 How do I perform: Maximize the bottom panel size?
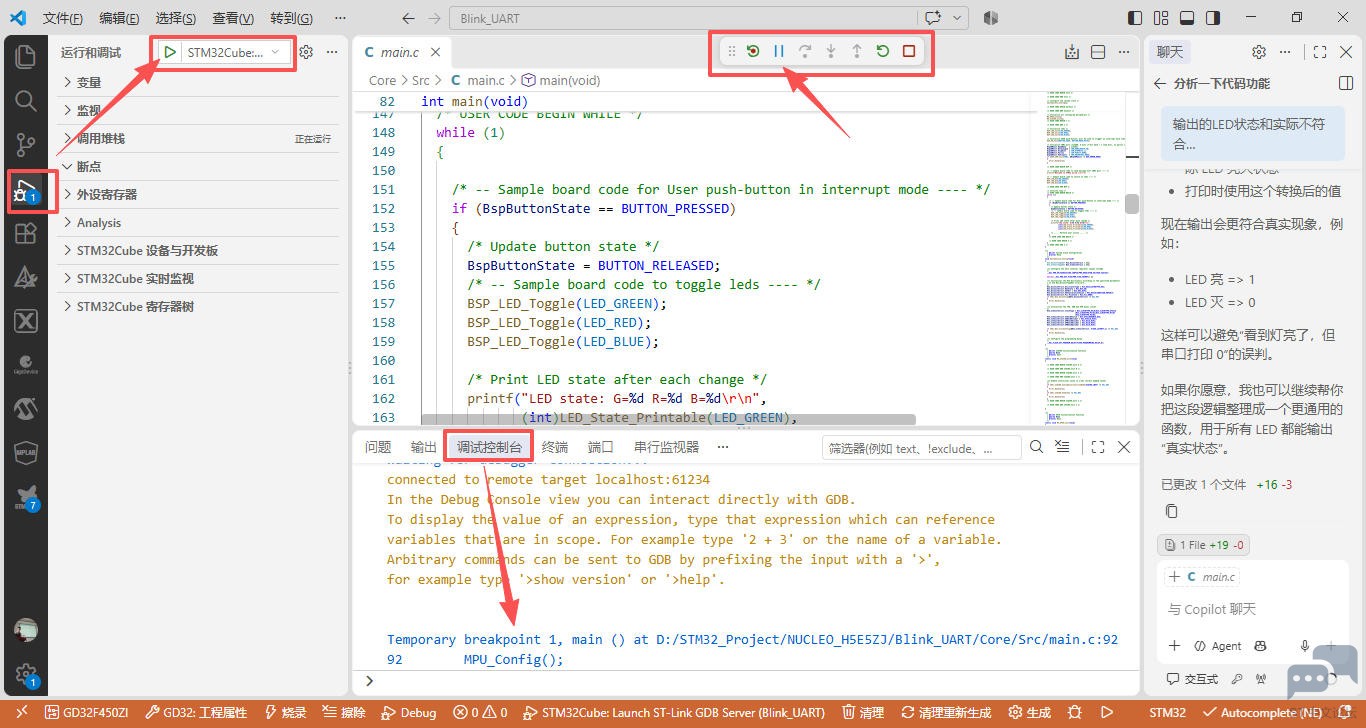(1098, 447)
